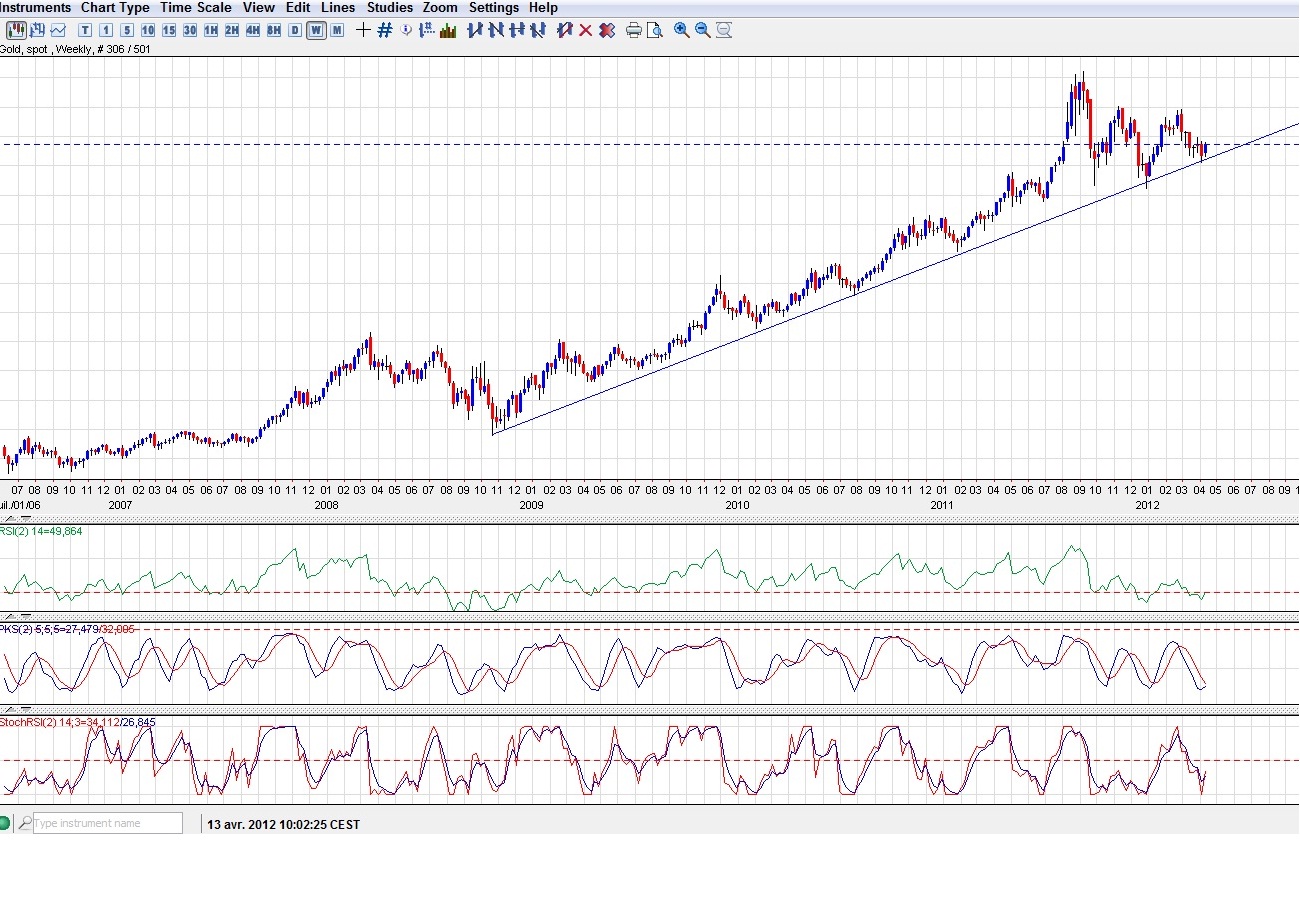Open the Studies menu
The height and width of the screenshot is (900, 1300).
click(x=389, y=8)
